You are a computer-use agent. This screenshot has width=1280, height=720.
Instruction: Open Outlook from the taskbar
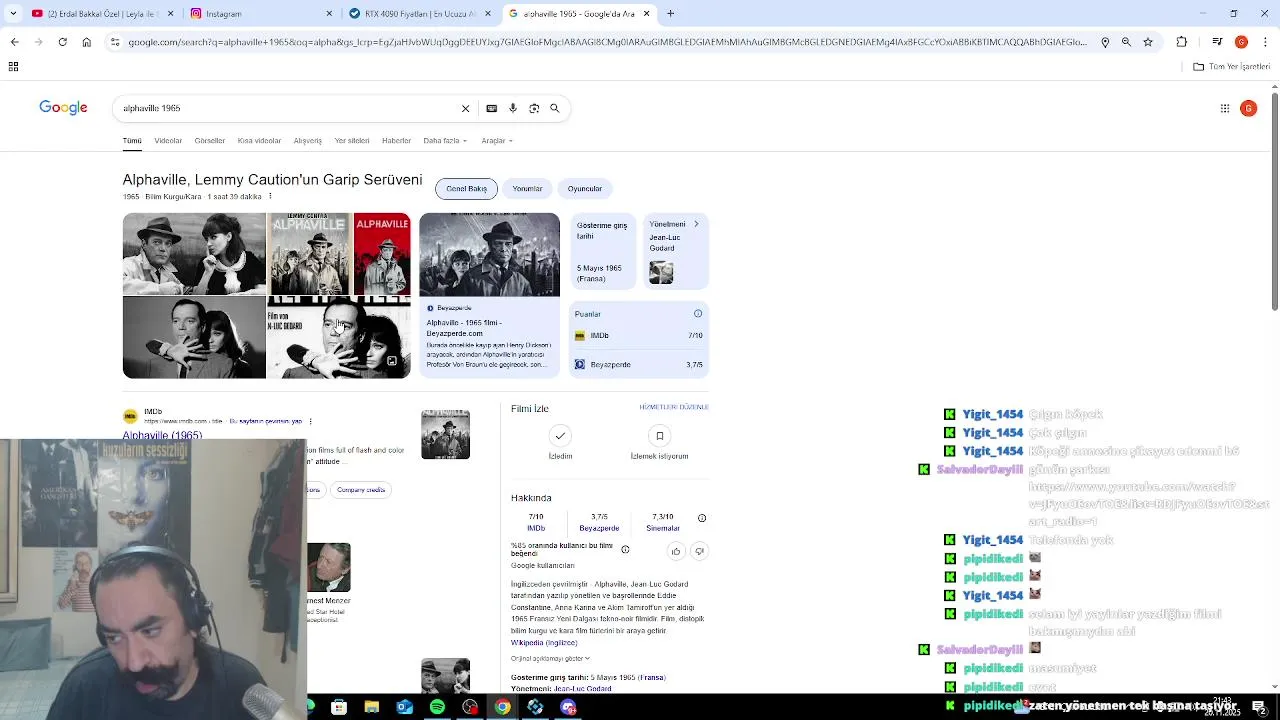pyautogui.click(x=404, y=707)
